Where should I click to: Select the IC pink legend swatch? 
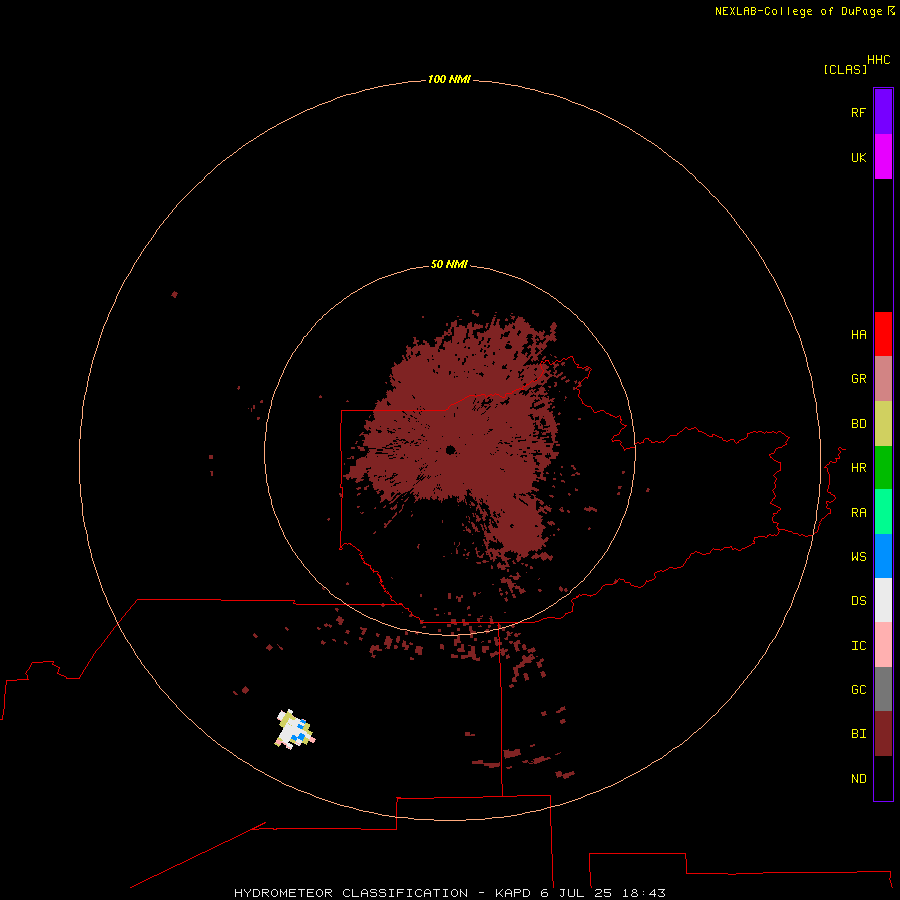tap(883, 645)
